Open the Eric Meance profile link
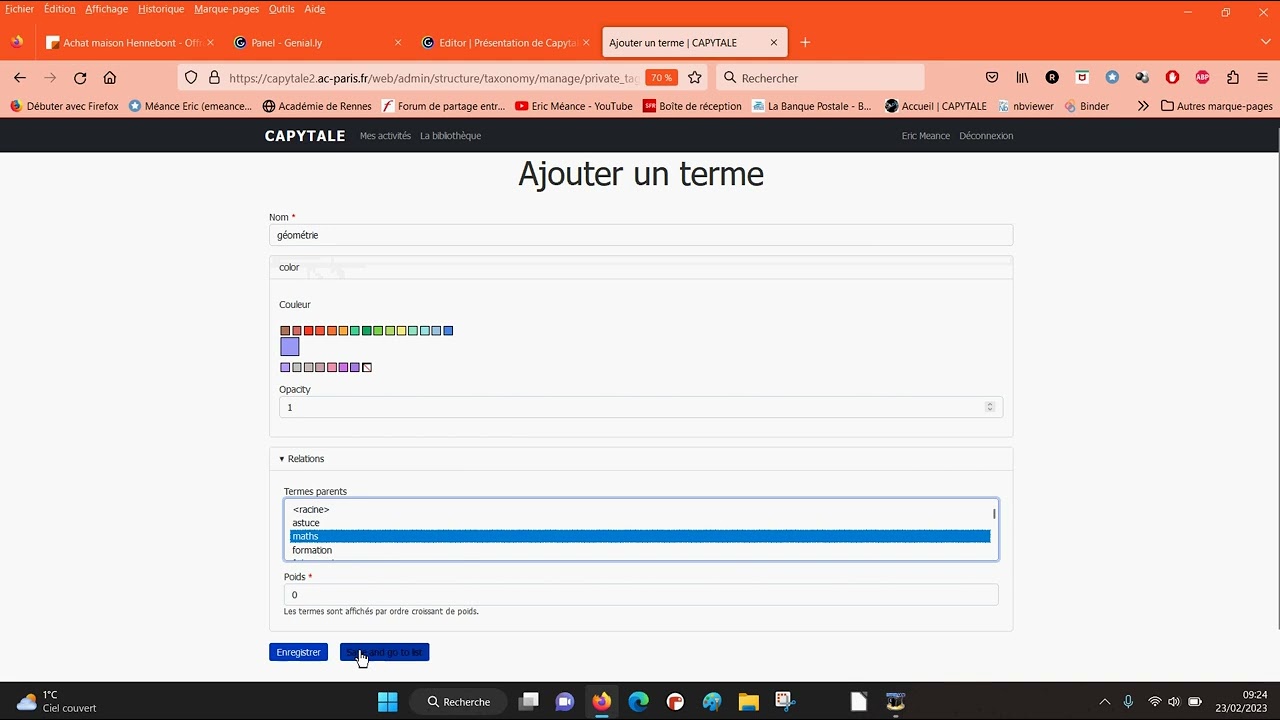Image resolution: width=1280 pixels, height=720 pixels. point(926,136)
